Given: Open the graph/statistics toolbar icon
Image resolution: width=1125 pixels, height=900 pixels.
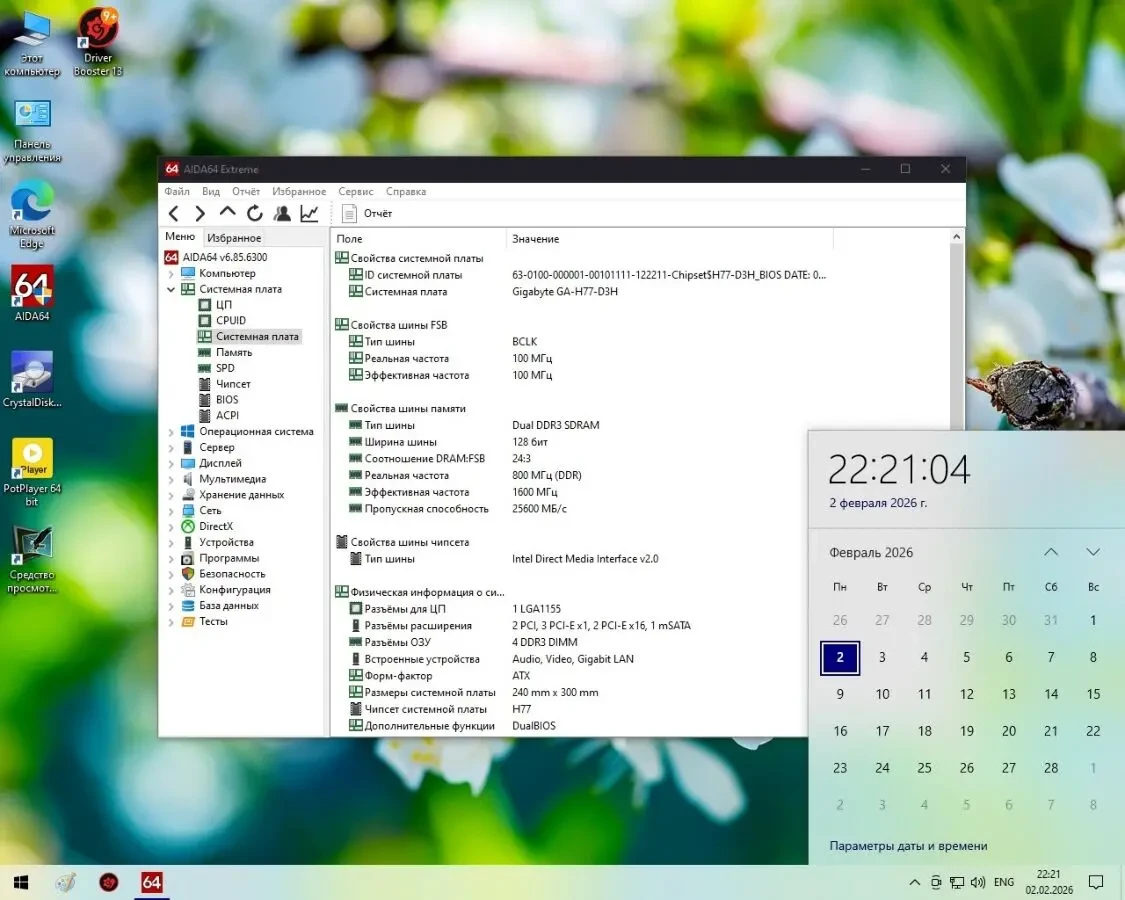Looking at the screenshot, I should pyautogui.click(x=308, y=213).
